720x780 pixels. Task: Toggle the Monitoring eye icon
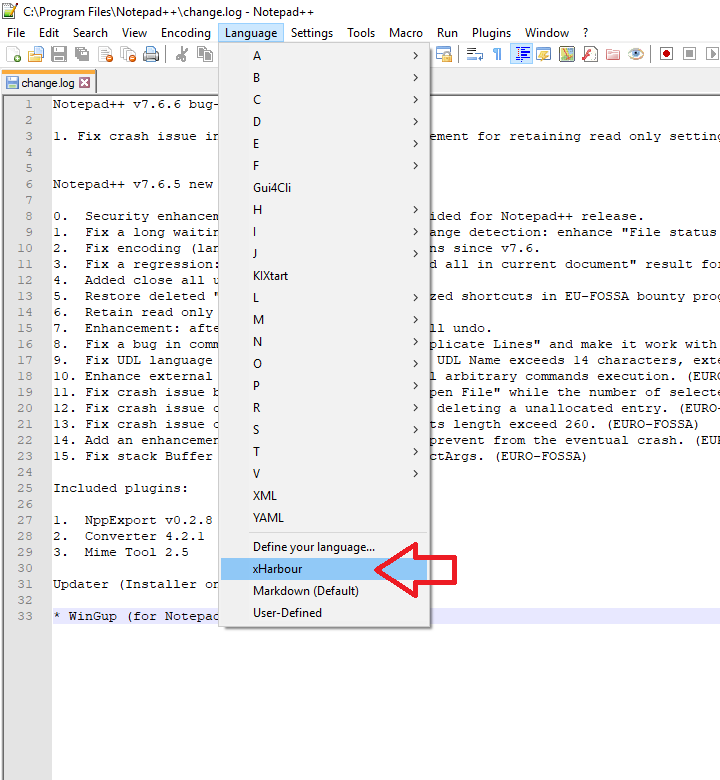coord(635,54)
